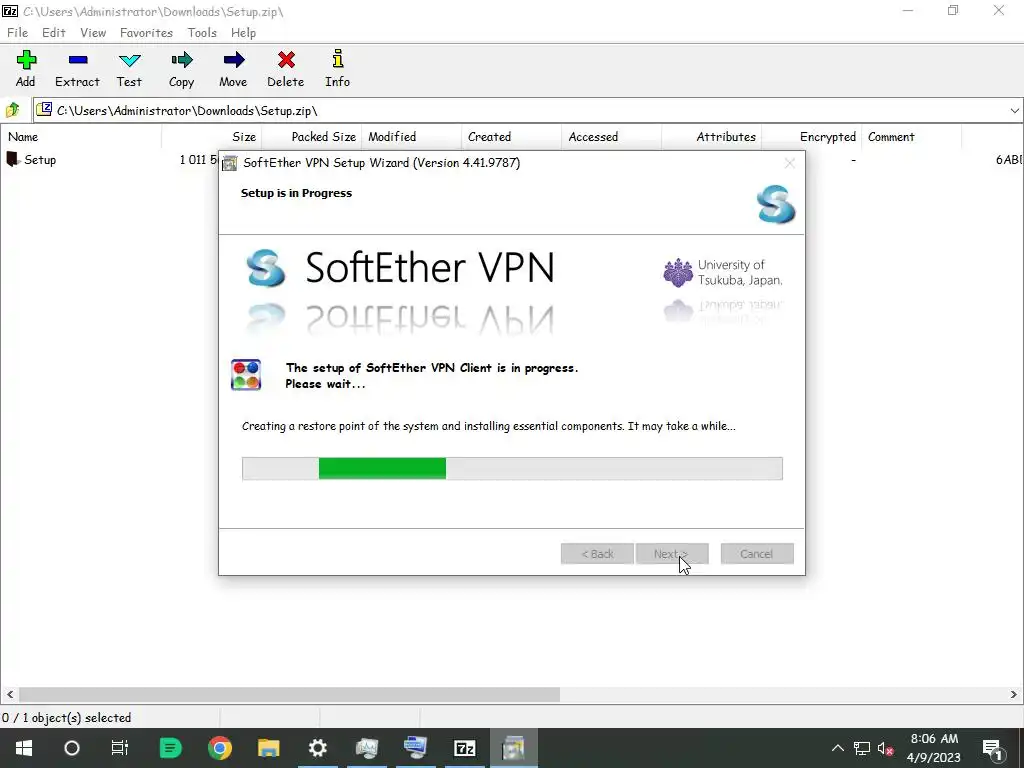Click the Move toolbar icon
The width and height of the screenshot is (1024, 768).
click(x=233, y=61)
